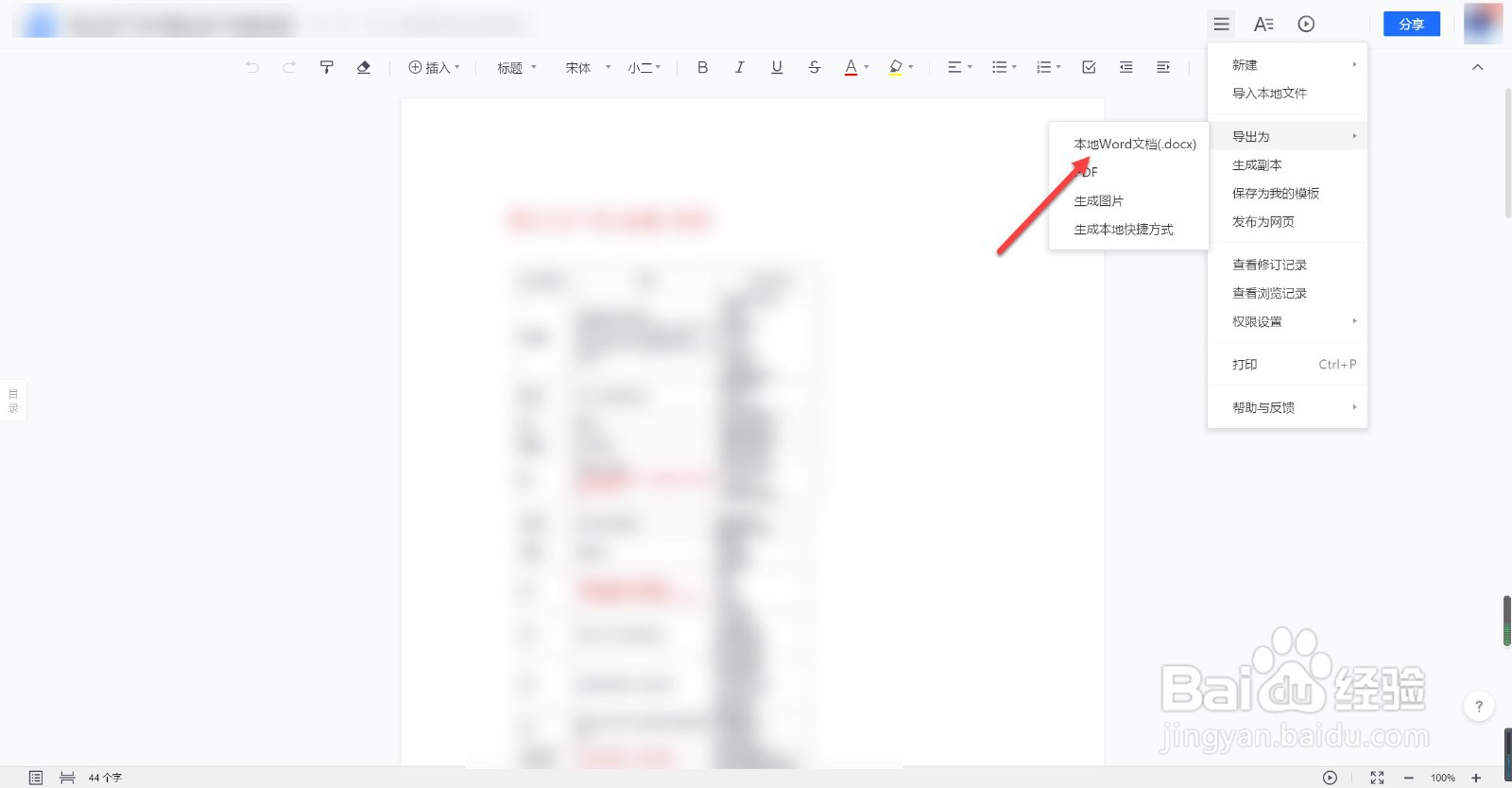Open the 新建 submenu
The height and width of the screenshot is (788, 1512).
click(1287, 64)
